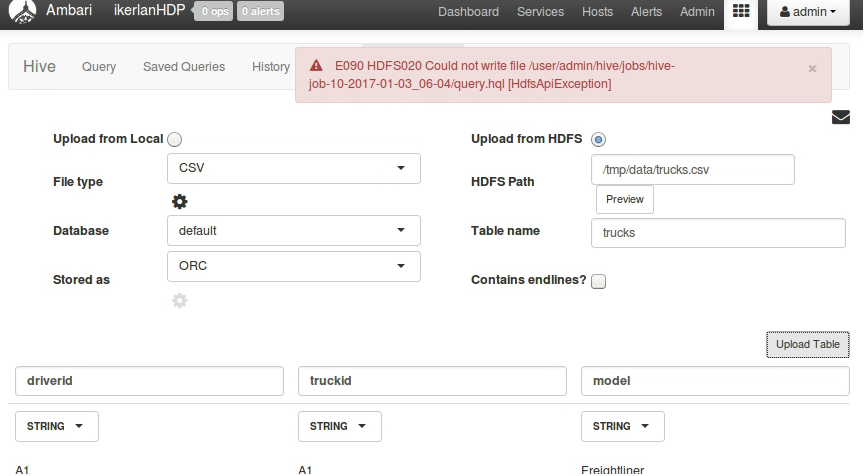Click the Preview button
This screenshot has width=867, height=476.
pos(625,200)
